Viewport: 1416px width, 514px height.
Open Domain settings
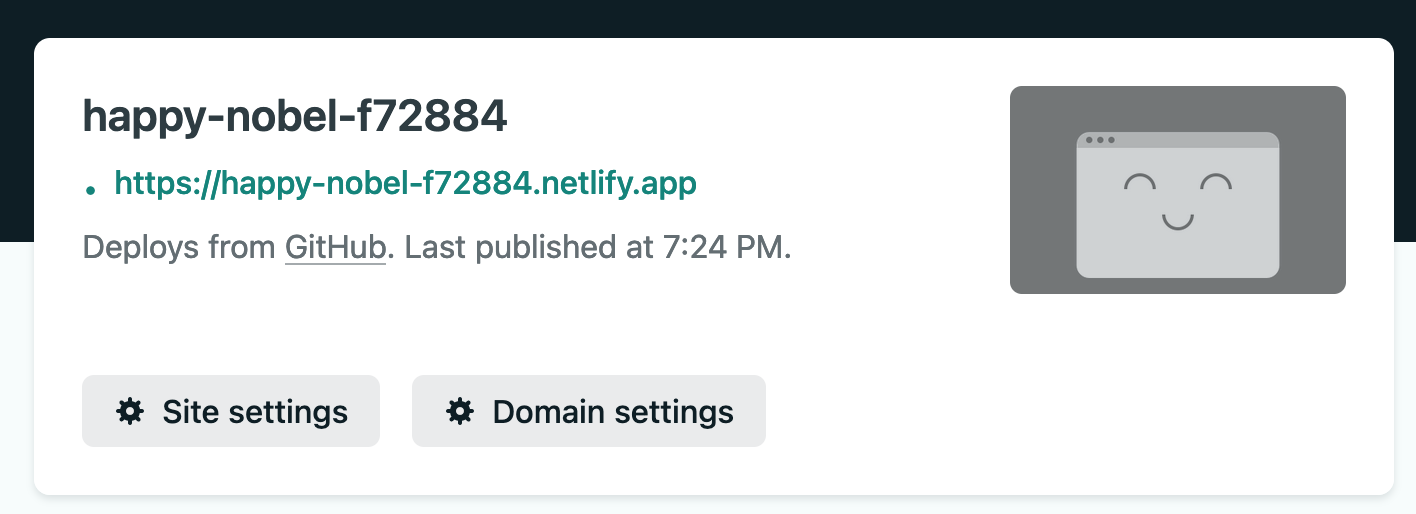(589, 411)
